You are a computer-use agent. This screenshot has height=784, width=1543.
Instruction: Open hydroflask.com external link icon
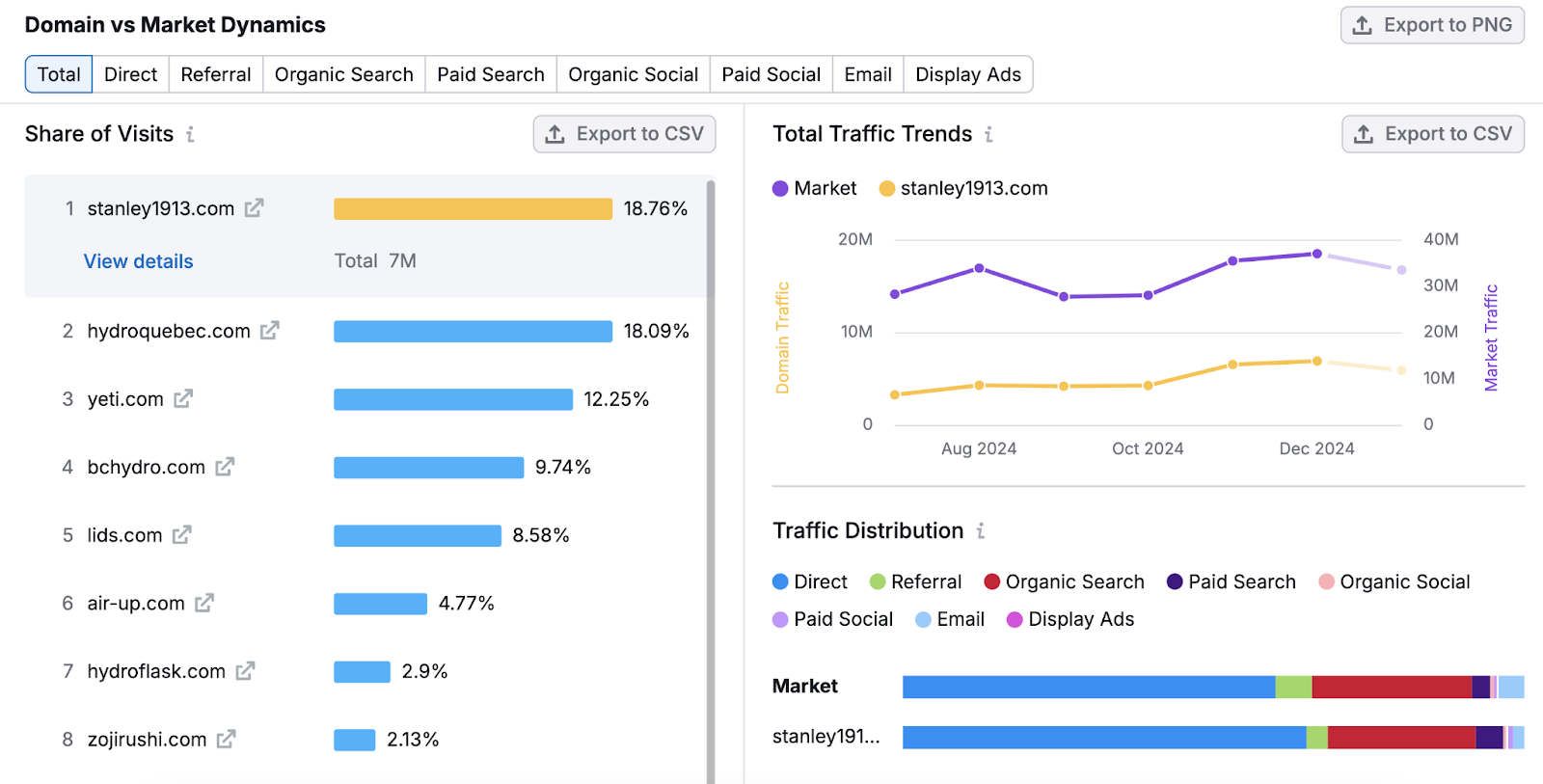click(x=245, y=671)
